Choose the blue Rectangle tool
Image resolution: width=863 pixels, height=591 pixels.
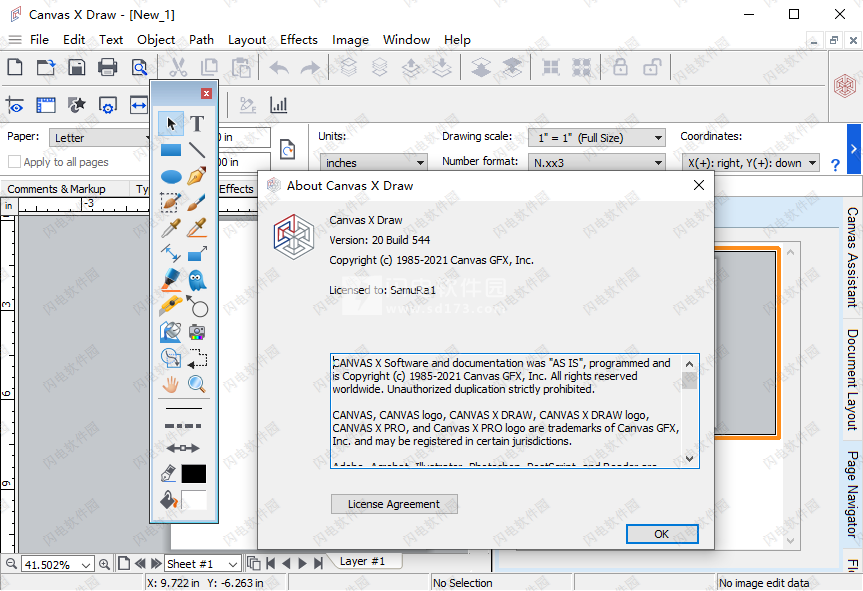(x=171, y=150)
